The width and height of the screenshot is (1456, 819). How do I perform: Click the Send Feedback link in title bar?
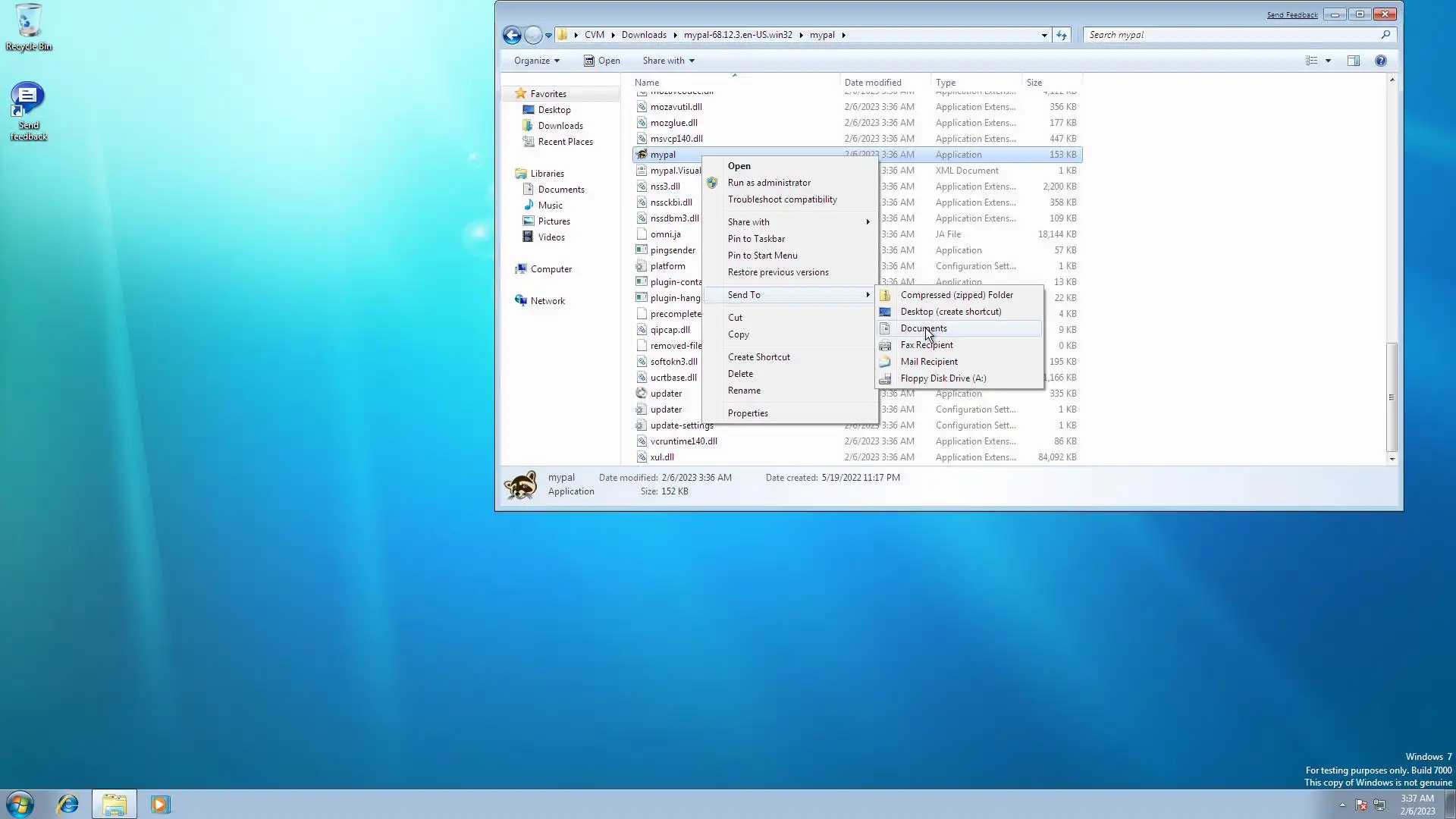(x=1291, y=14)
